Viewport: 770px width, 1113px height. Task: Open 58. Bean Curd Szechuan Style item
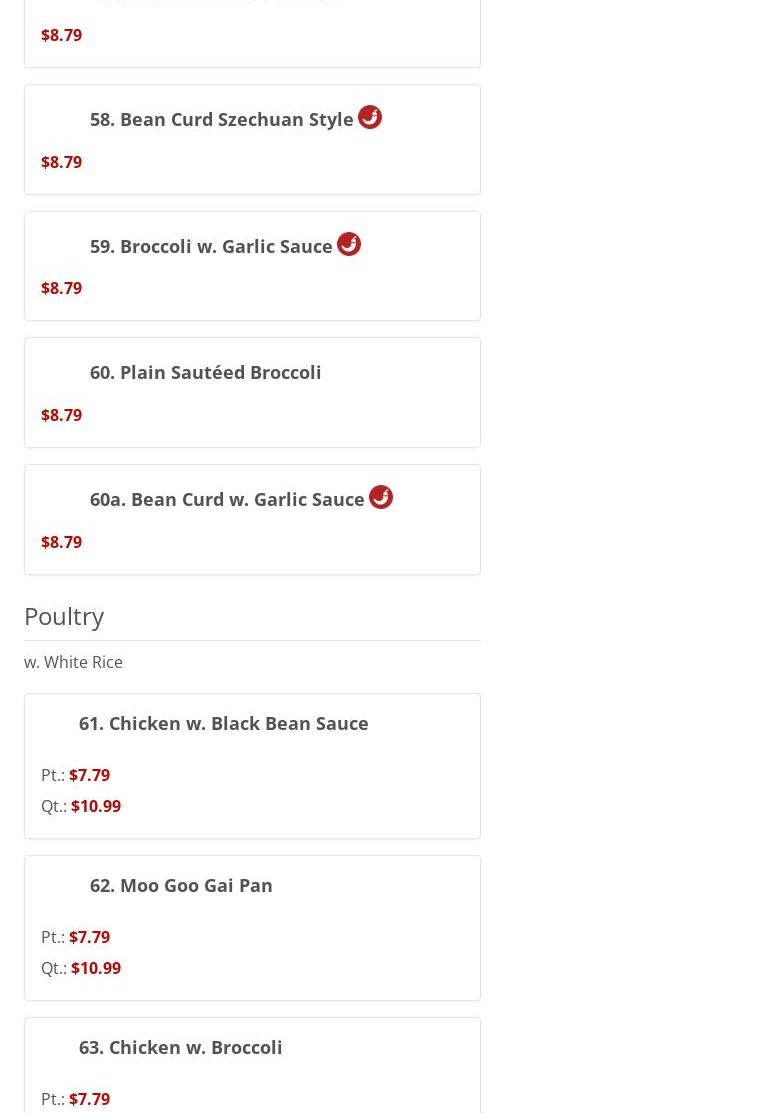point(221,120)
